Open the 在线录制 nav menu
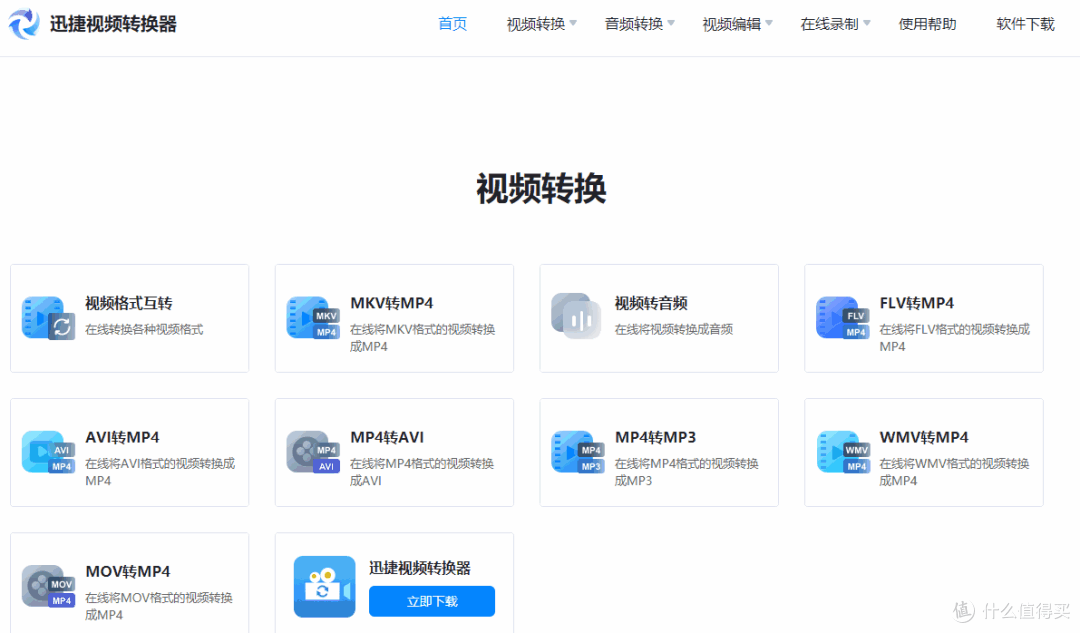The width and height of the screenshot is (1080, 633). tap(829, 24)
